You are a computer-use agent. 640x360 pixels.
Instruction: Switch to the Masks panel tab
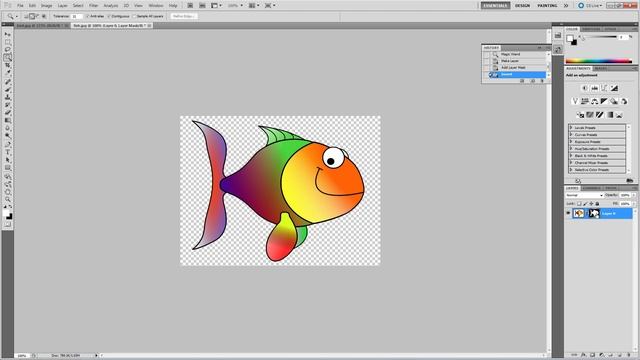click(600, 69)
